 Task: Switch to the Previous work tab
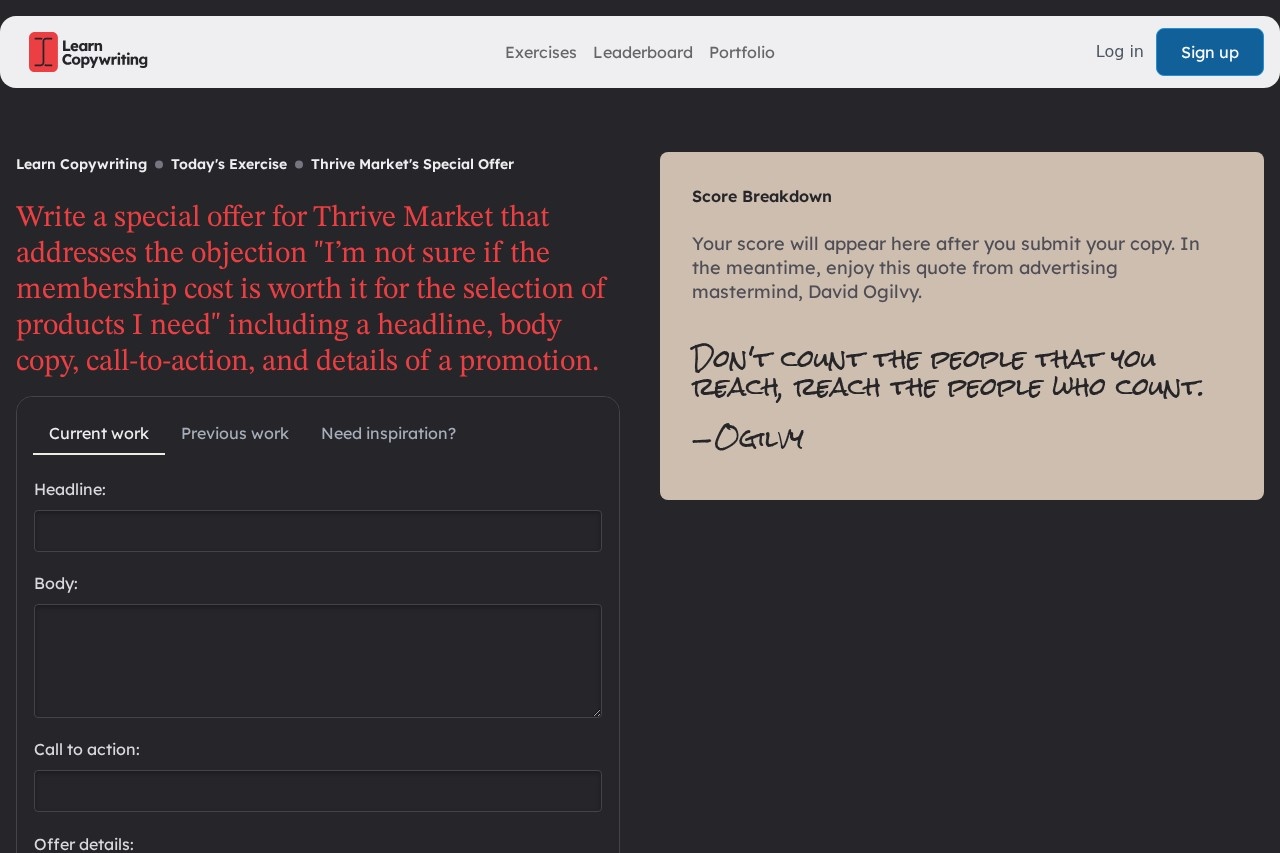pos(235,433)
